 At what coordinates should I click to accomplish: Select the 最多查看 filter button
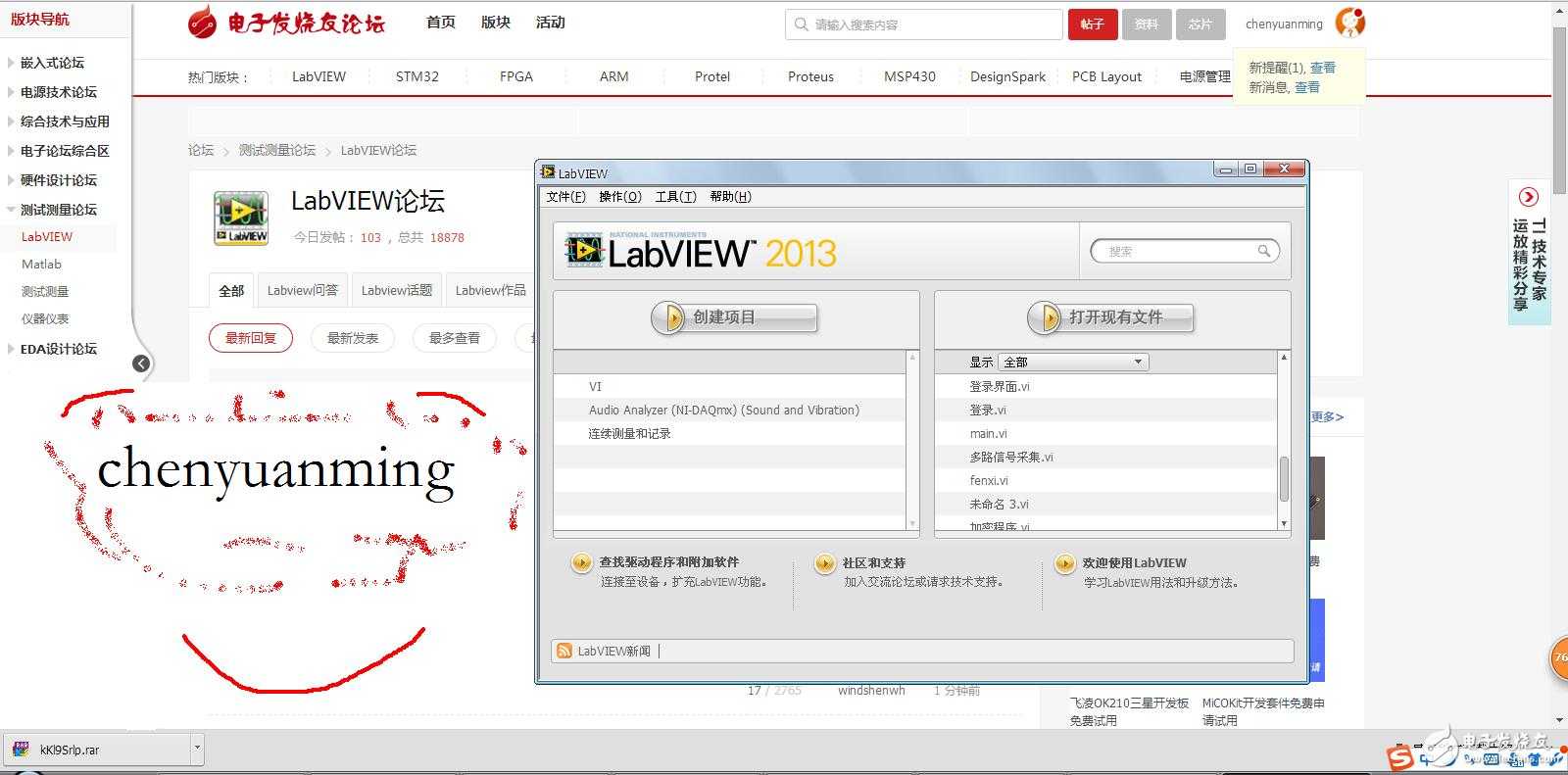click(x=455, y=338)
